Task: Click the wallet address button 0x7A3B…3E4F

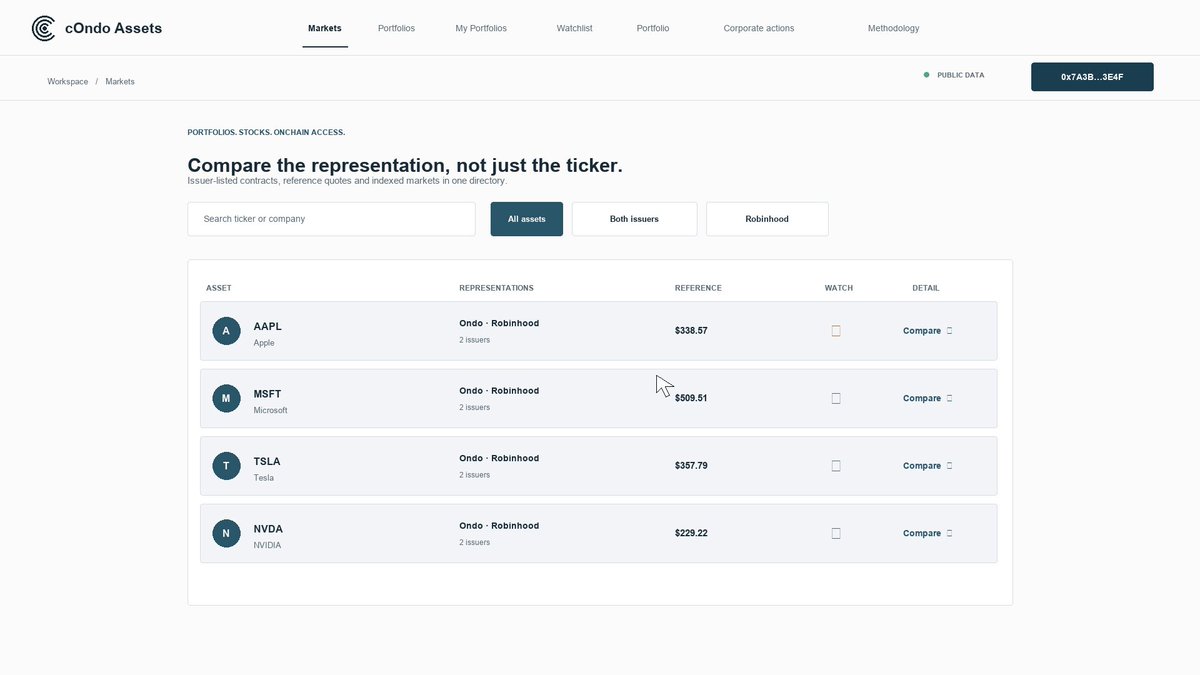Action: coord(1092,77)
